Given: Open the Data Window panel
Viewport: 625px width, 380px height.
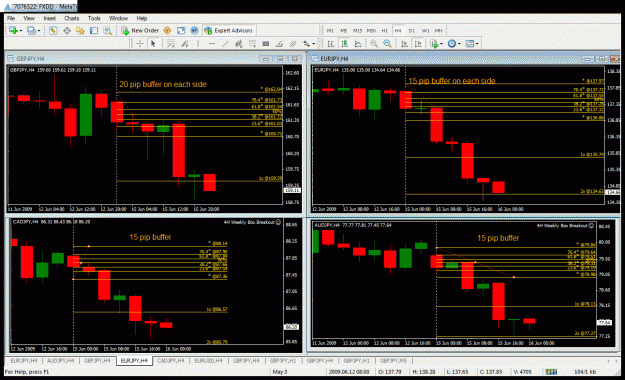Looking at the screenshot, I should [67, 31].
